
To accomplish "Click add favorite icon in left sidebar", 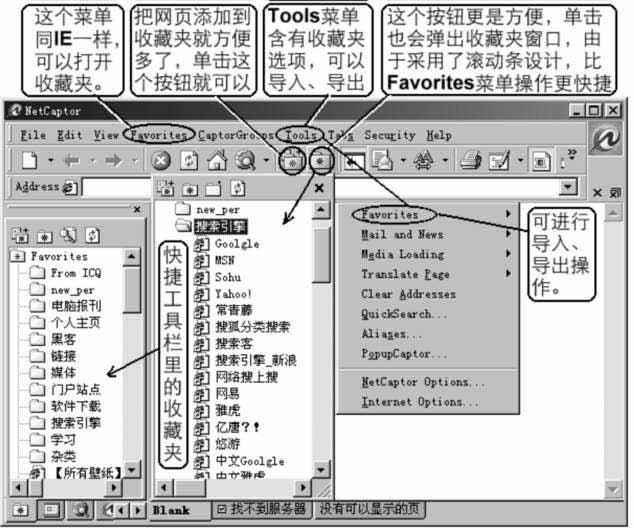I will coord(20,235).
